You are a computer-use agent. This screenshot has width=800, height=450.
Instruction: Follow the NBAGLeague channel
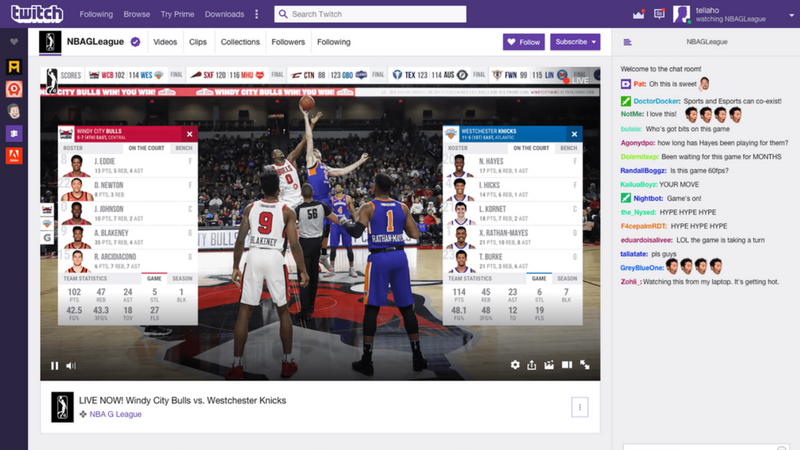click(x=524, y=42)
